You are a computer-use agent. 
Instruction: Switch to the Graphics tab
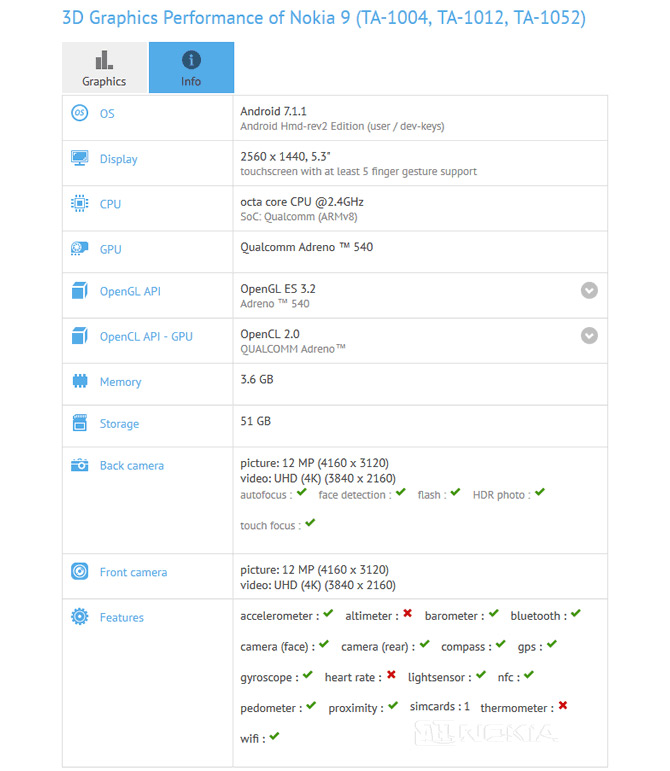tap(105, 67)
